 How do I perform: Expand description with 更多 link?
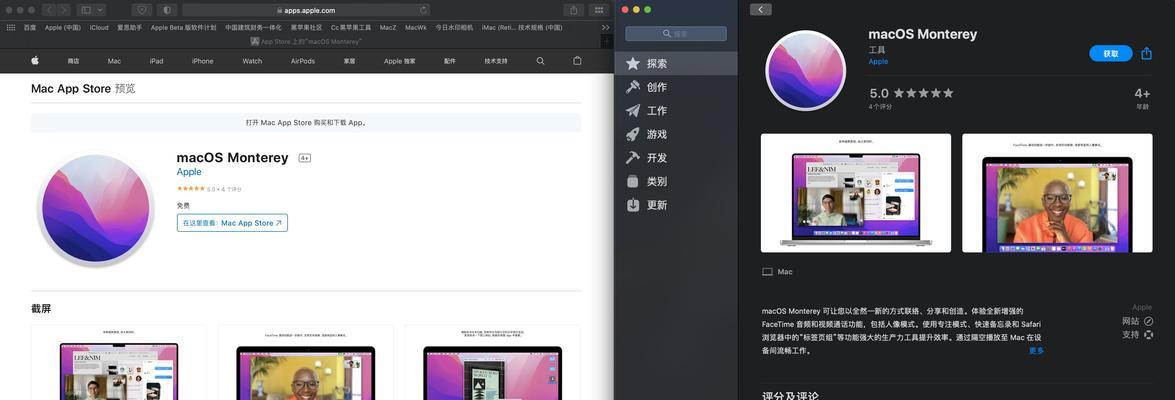tap(1036, 351)
